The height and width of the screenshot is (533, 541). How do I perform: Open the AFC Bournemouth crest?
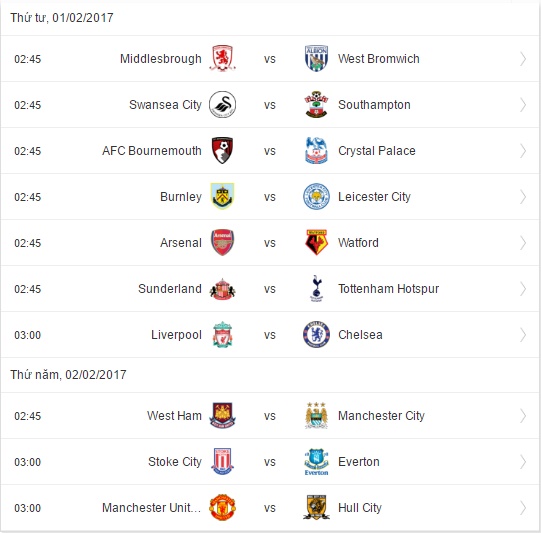[x=223, y=150]
